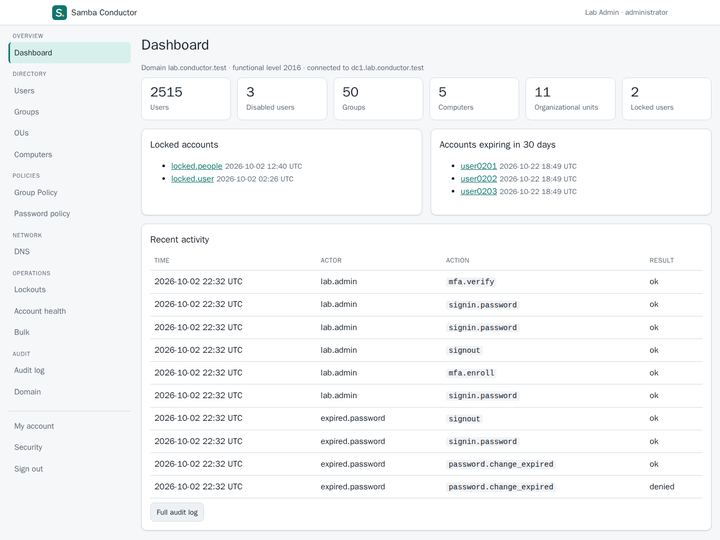Click the Accounts expiring in 30 days heading
720x540 pixels.
[497, 145]
